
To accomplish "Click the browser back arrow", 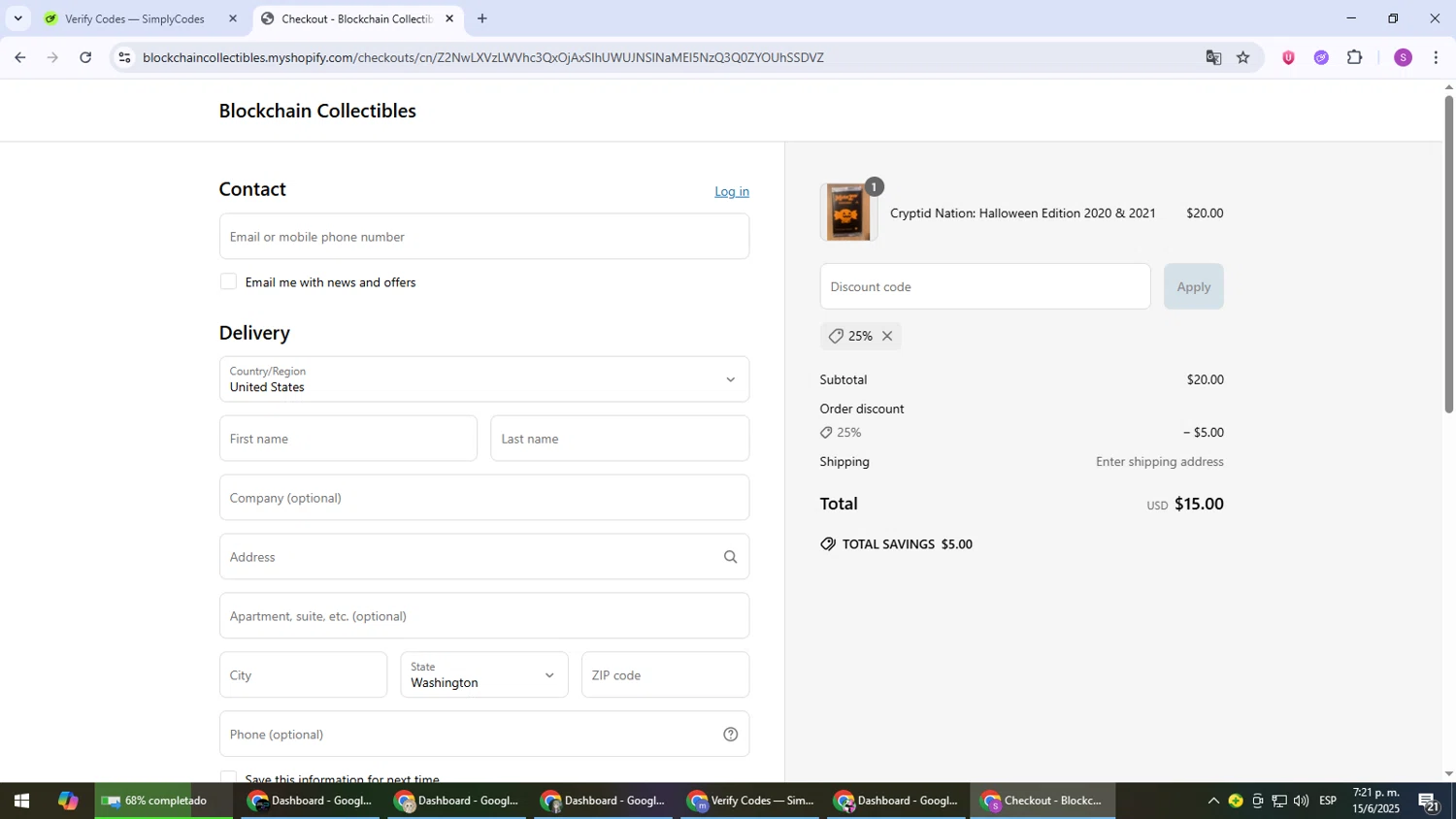I will [x=19, y=57].
